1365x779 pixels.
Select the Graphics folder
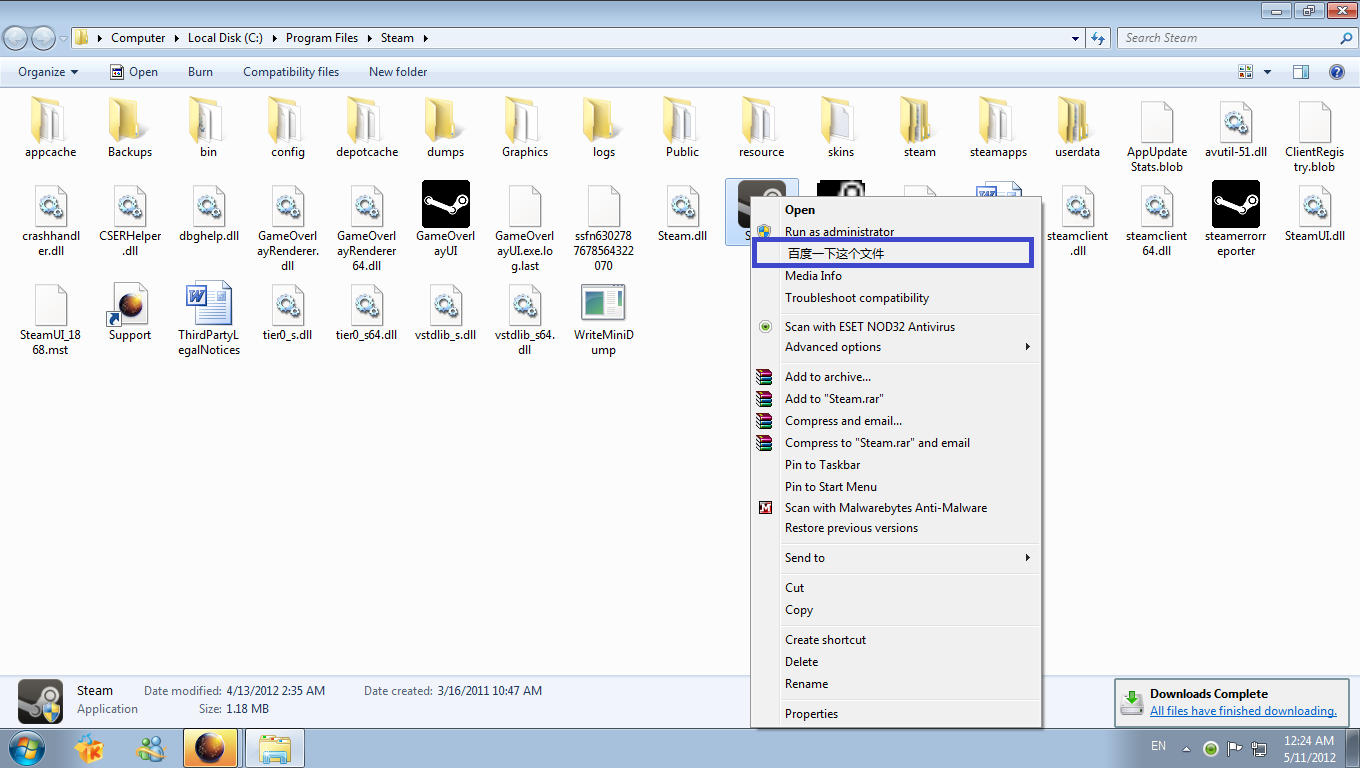click(525, 128)
